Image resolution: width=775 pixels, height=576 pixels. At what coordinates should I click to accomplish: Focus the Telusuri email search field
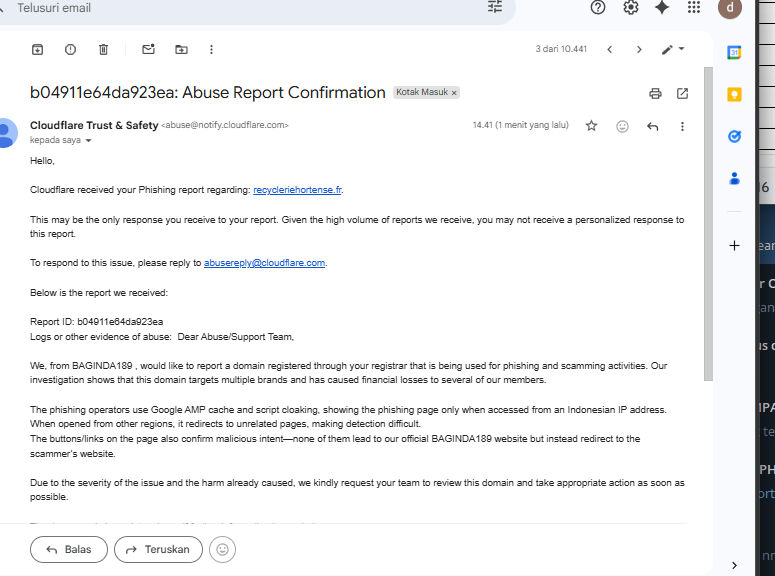point(247,8)
